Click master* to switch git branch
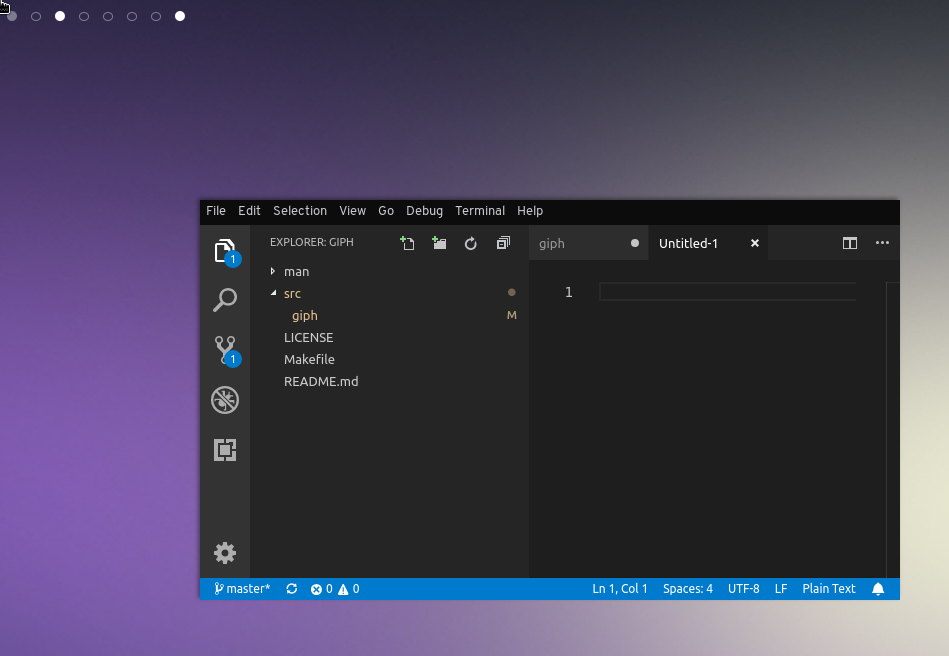 [x=243, y=588]
